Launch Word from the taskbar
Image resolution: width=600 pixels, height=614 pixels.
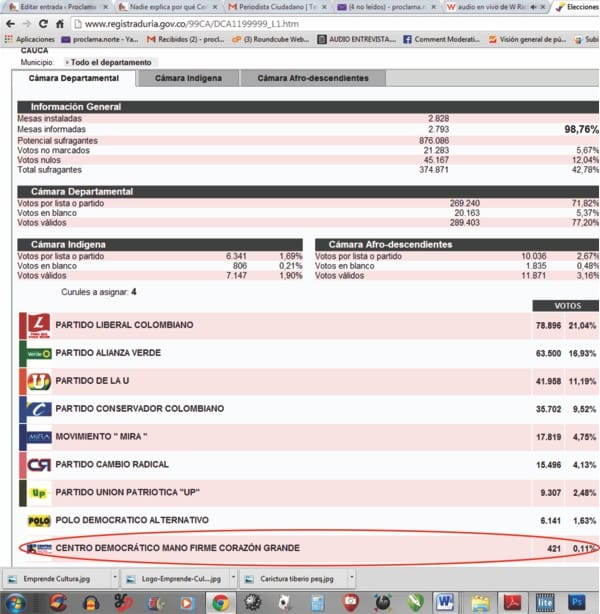[445, 602]
